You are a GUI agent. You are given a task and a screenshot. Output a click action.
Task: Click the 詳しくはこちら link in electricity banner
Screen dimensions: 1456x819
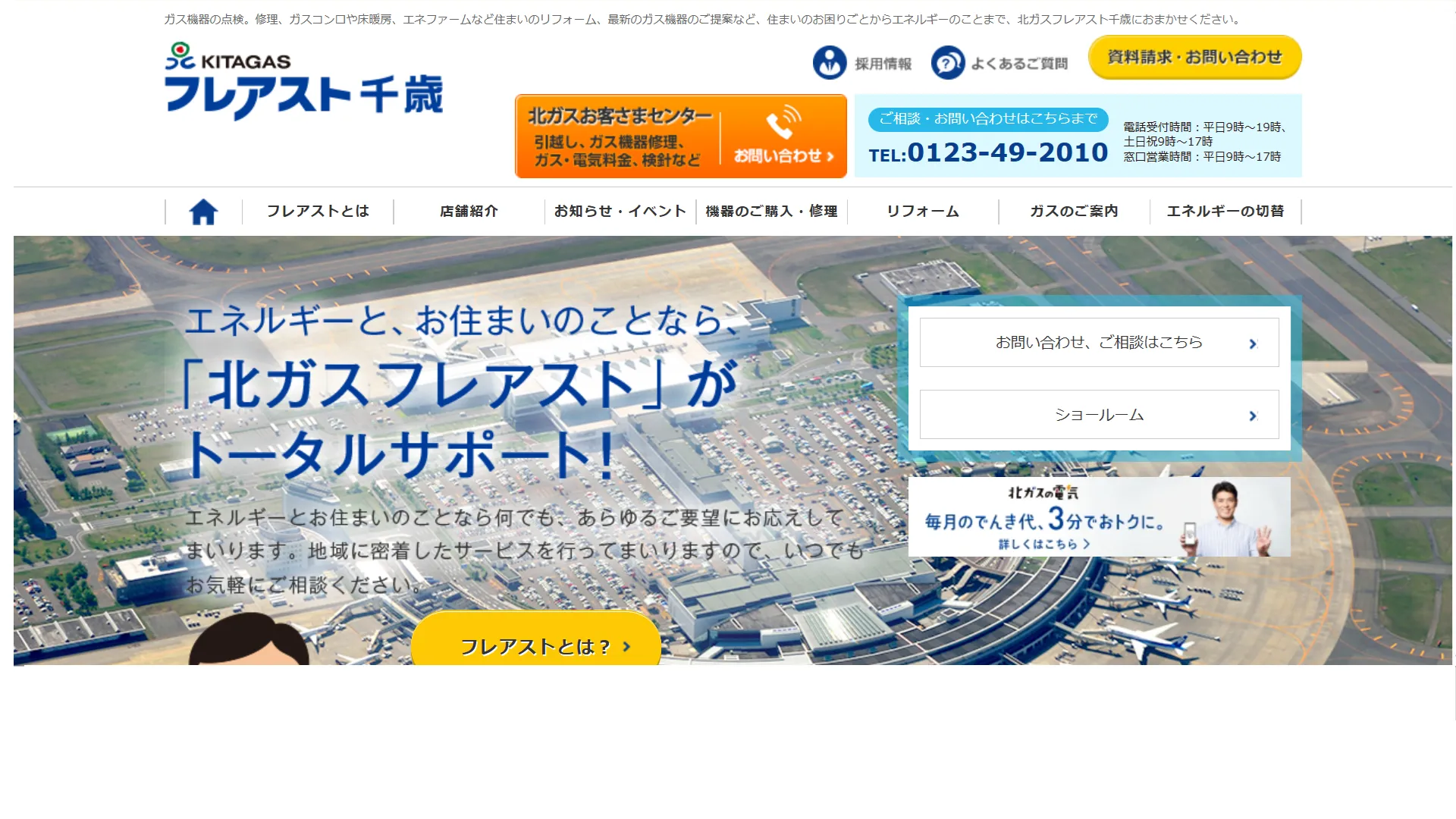pos(1043,544)
